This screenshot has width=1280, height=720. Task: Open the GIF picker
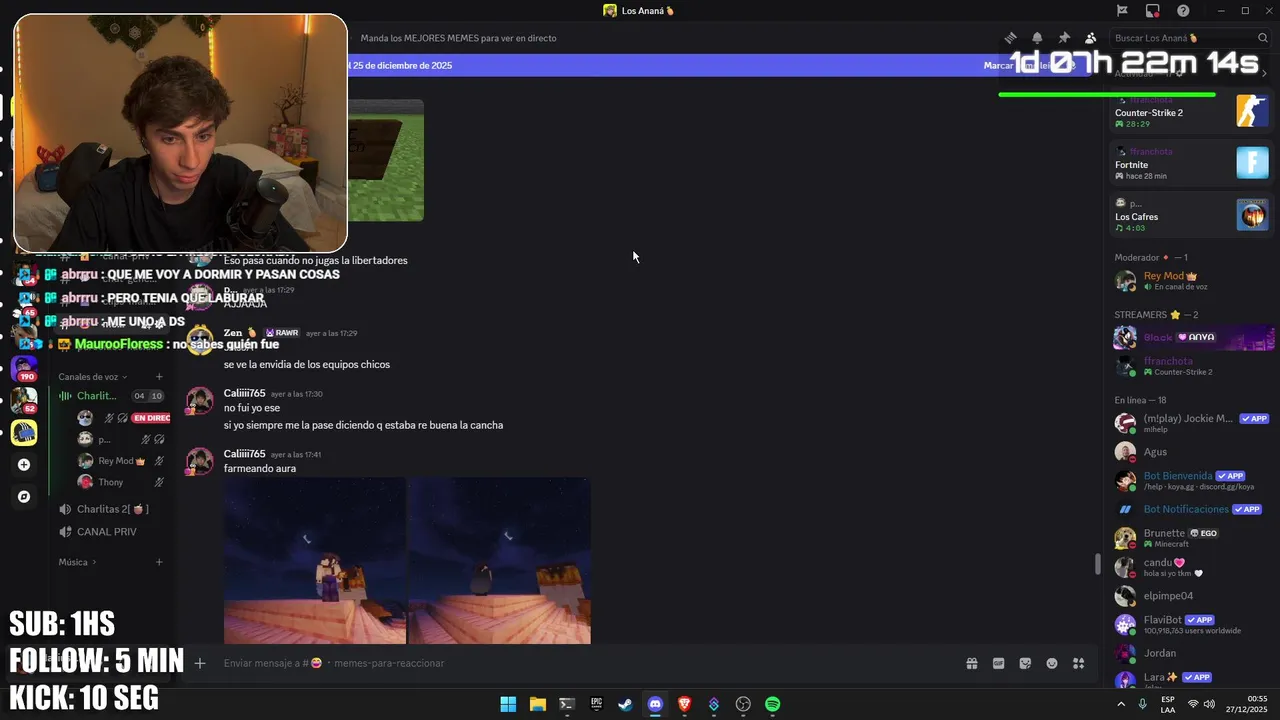tap(998, 663)
